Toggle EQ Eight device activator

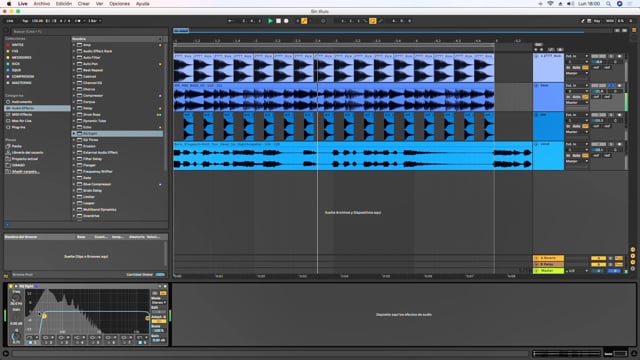click(x=11, y=286)
